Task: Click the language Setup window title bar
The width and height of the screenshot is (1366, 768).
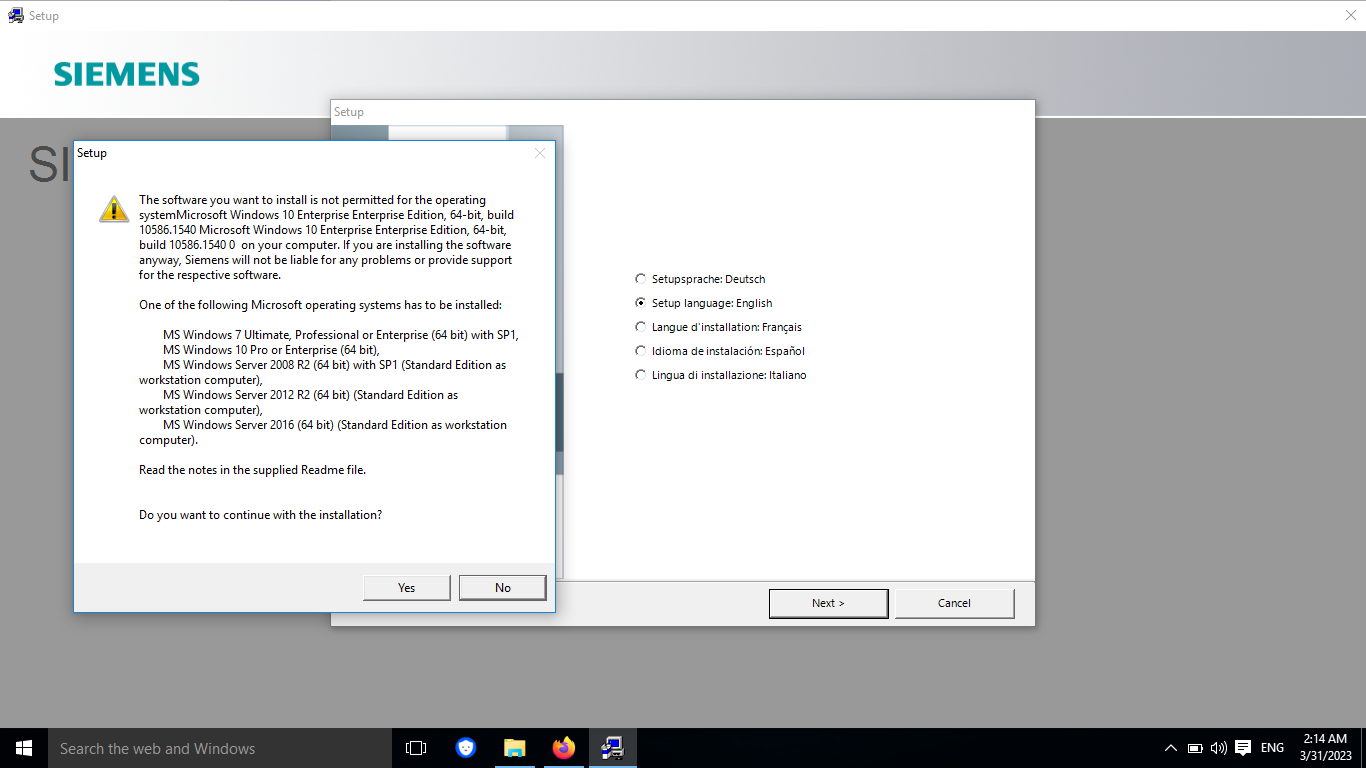Action: [683, 112]
